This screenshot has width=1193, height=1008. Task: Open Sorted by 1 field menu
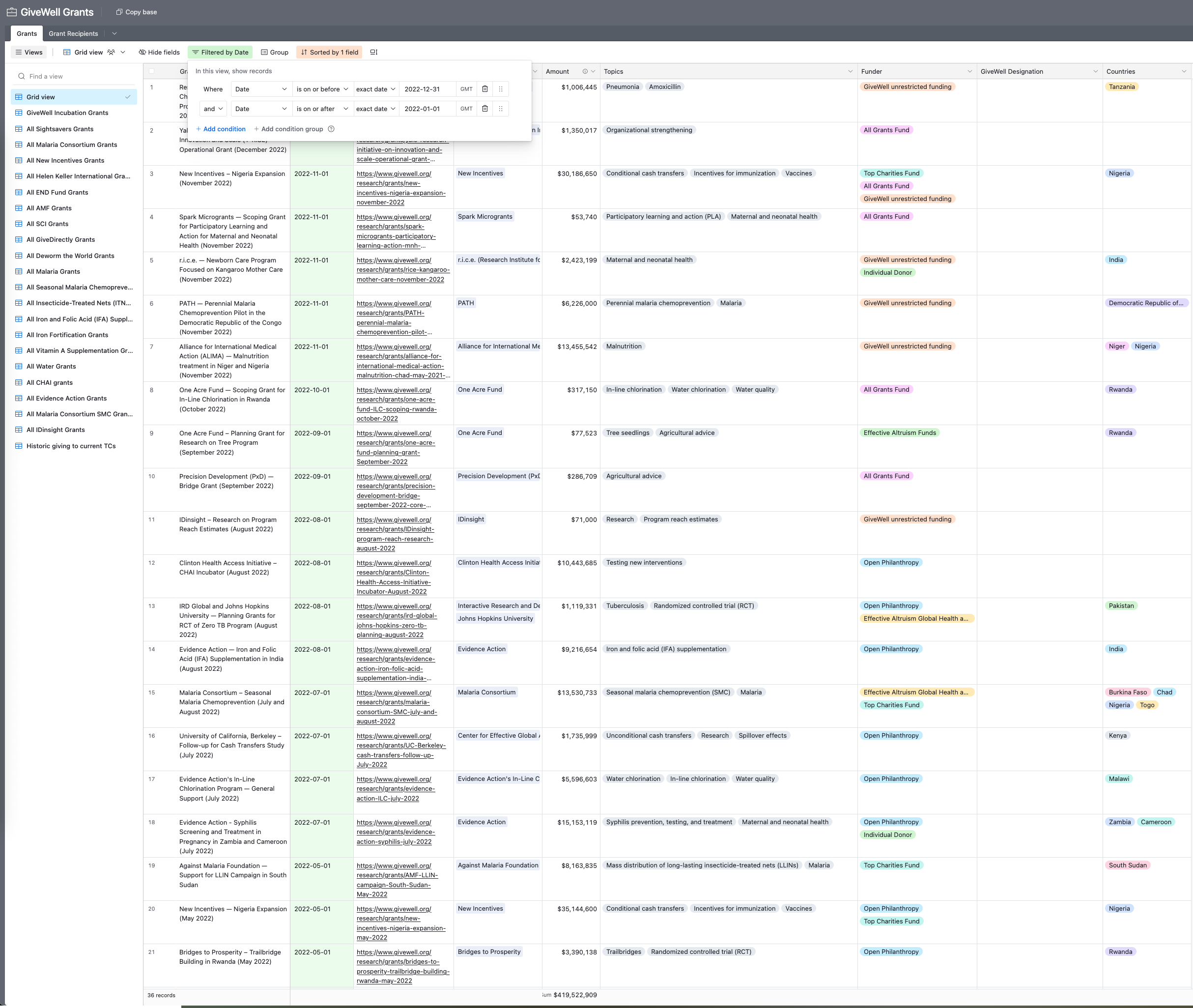tap(330, 52)
